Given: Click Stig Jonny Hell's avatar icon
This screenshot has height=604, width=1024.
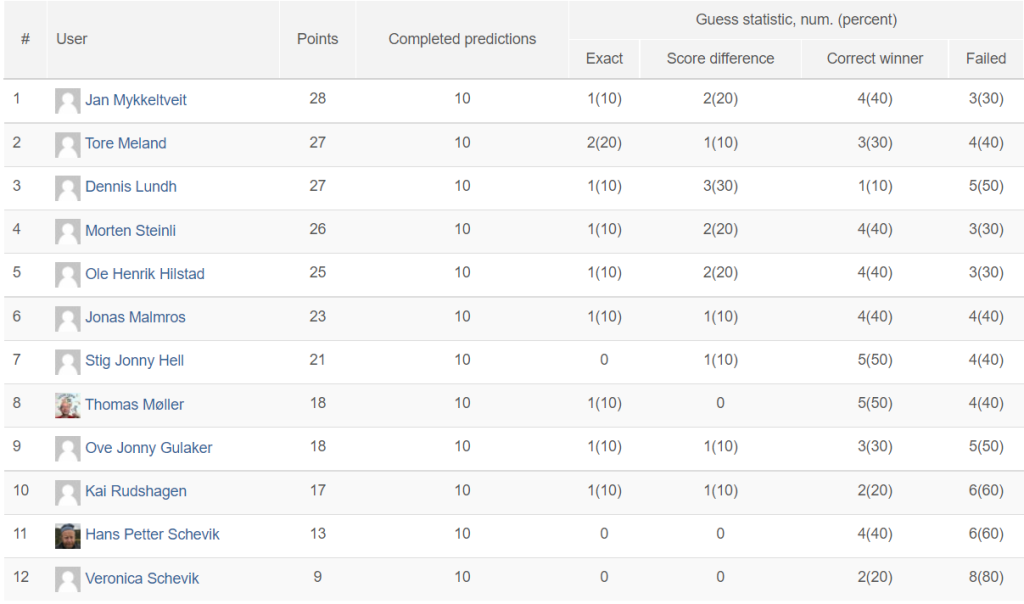Looking at the screenshot, I should (67, 362).
